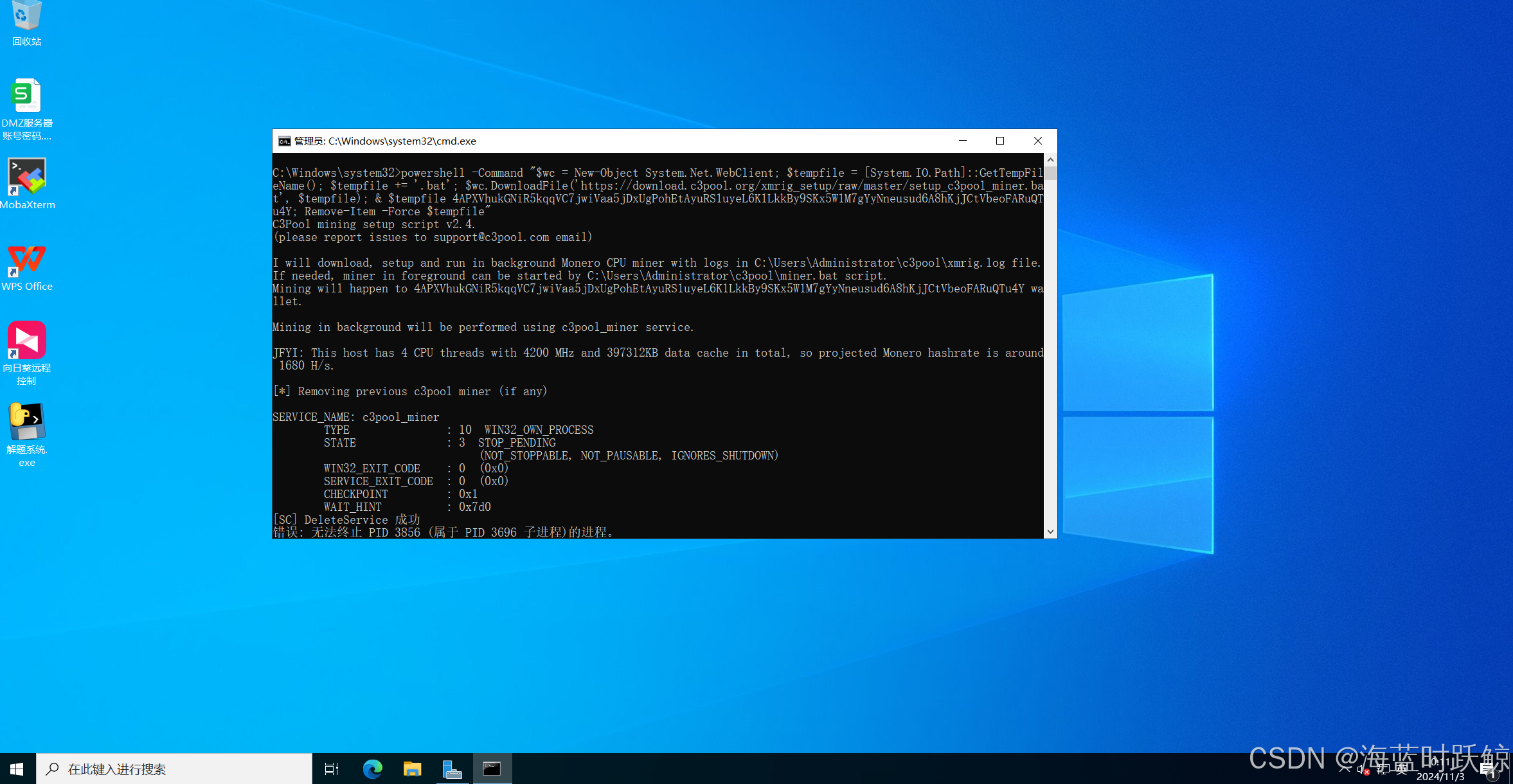Click the cmd window system menu icon

coord(284,141)
